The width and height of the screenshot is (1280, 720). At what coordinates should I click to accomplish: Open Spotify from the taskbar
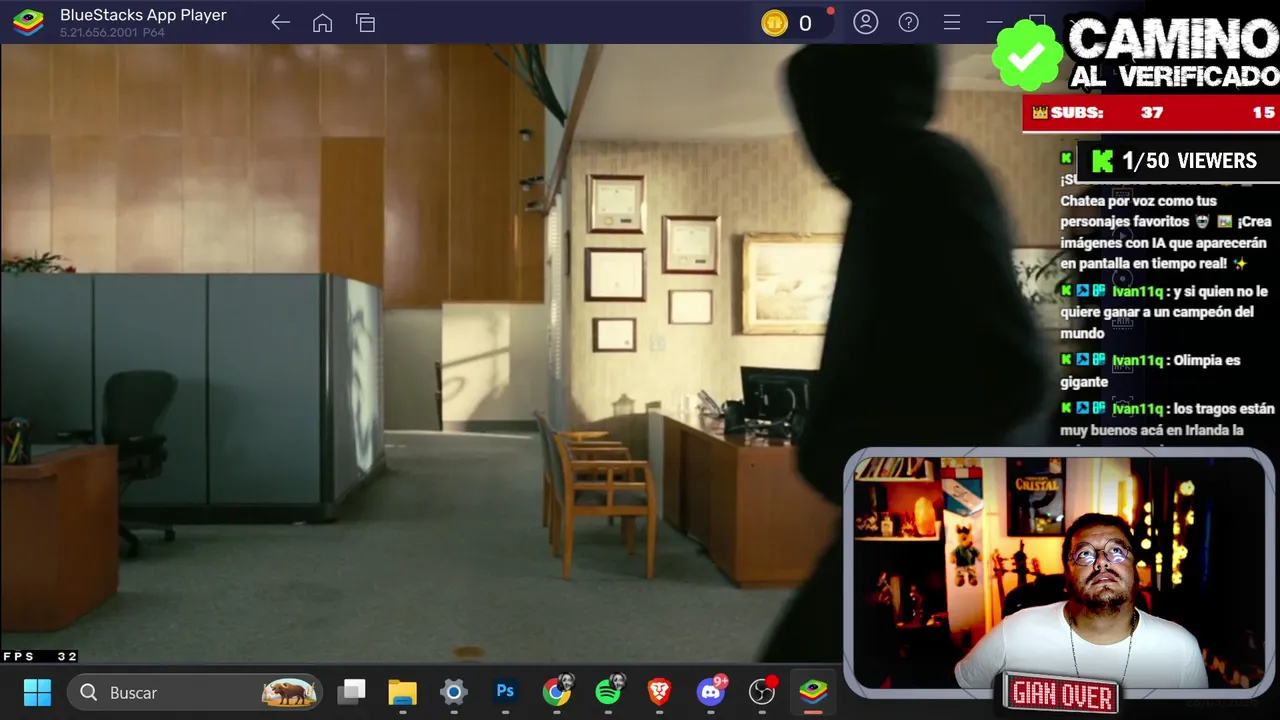tap(609, 691)
